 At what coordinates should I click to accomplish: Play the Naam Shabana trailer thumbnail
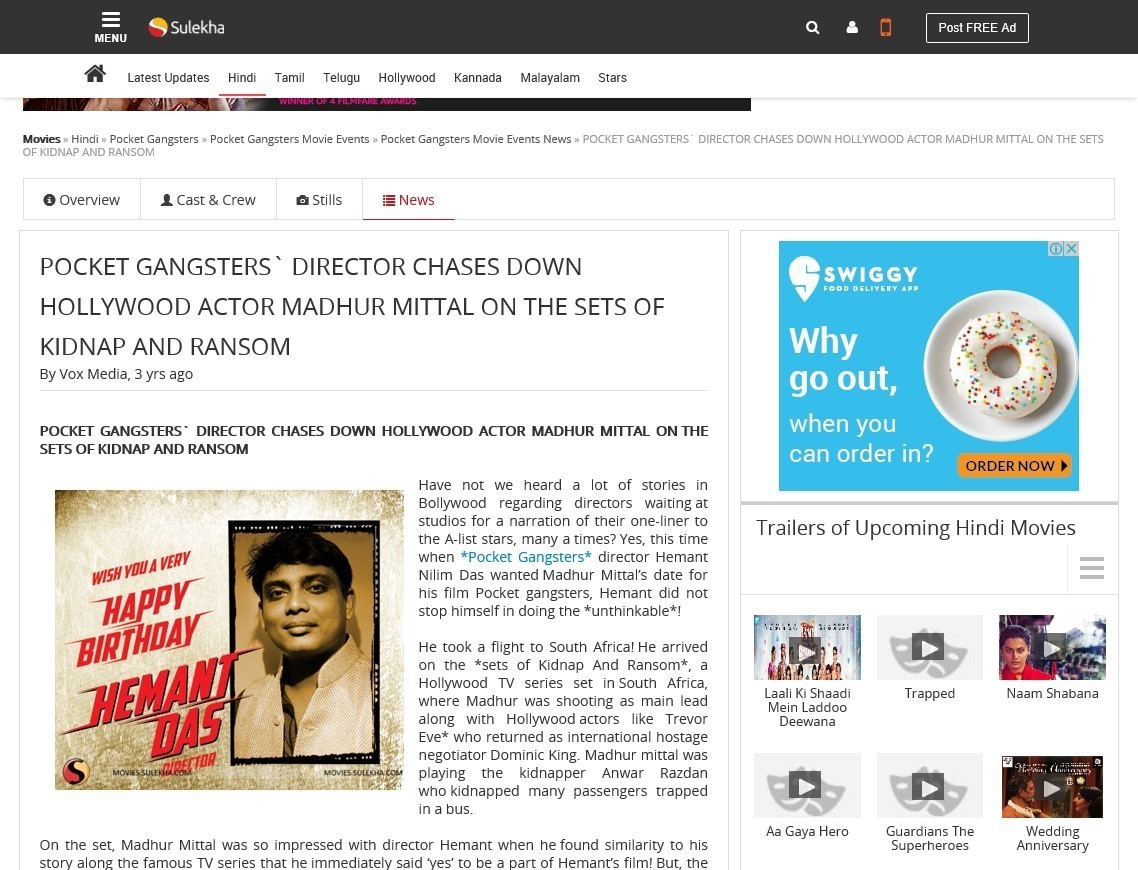tap(1052, 647)
